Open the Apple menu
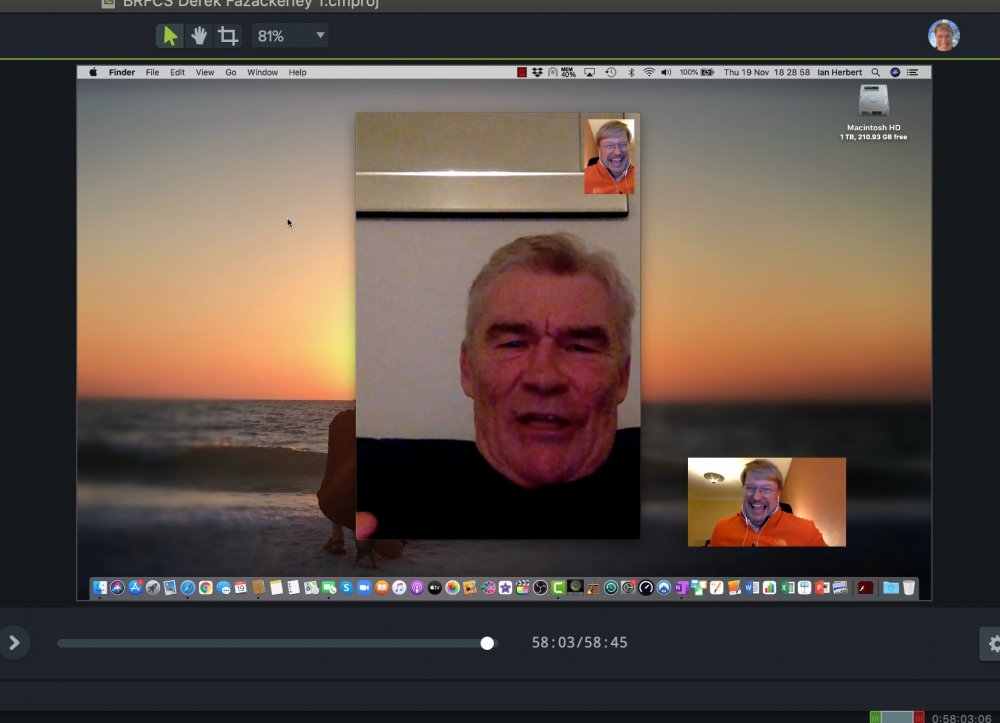This screenshot has height=723, width=1000. click(x=94, y=73)
